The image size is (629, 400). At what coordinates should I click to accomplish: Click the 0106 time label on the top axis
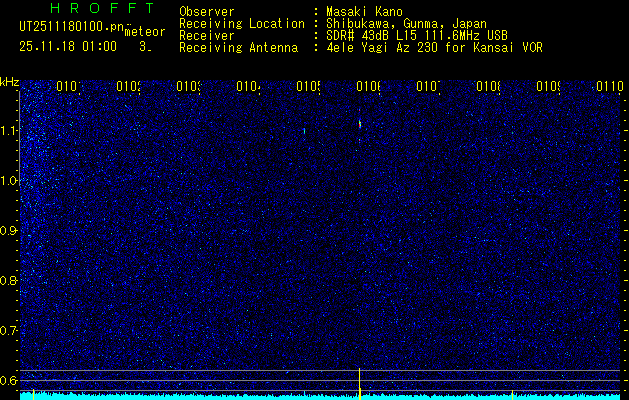coord(368,86)
